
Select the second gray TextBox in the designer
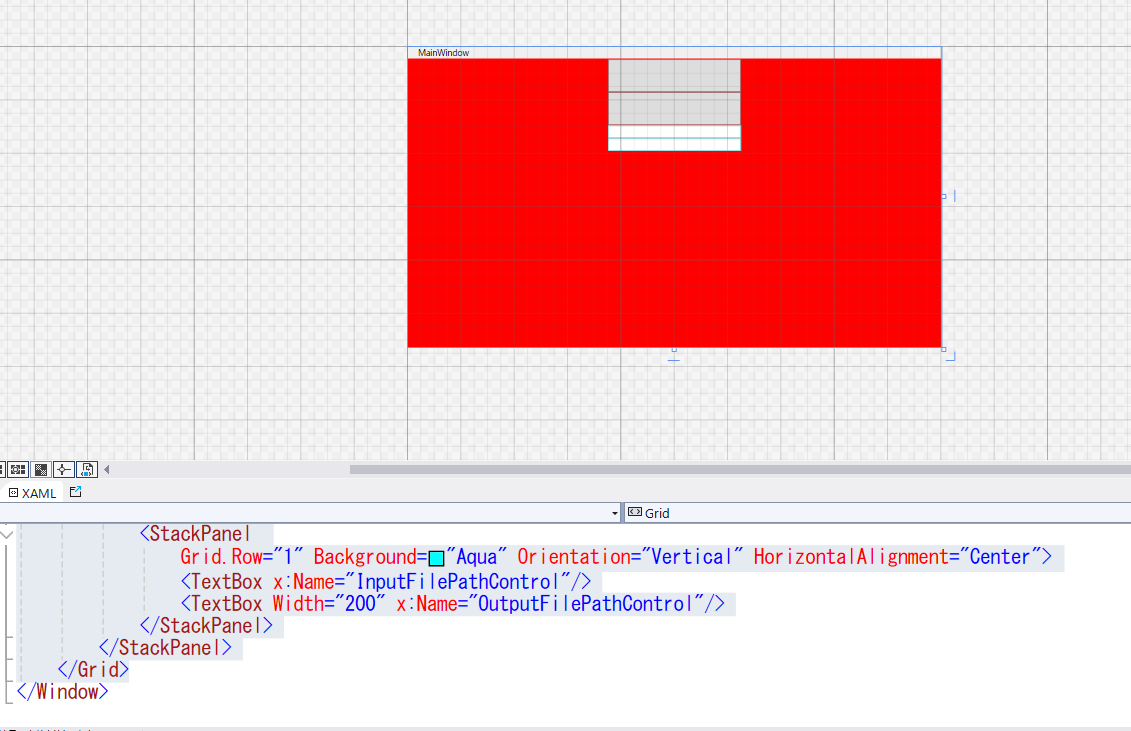[674, 109]
